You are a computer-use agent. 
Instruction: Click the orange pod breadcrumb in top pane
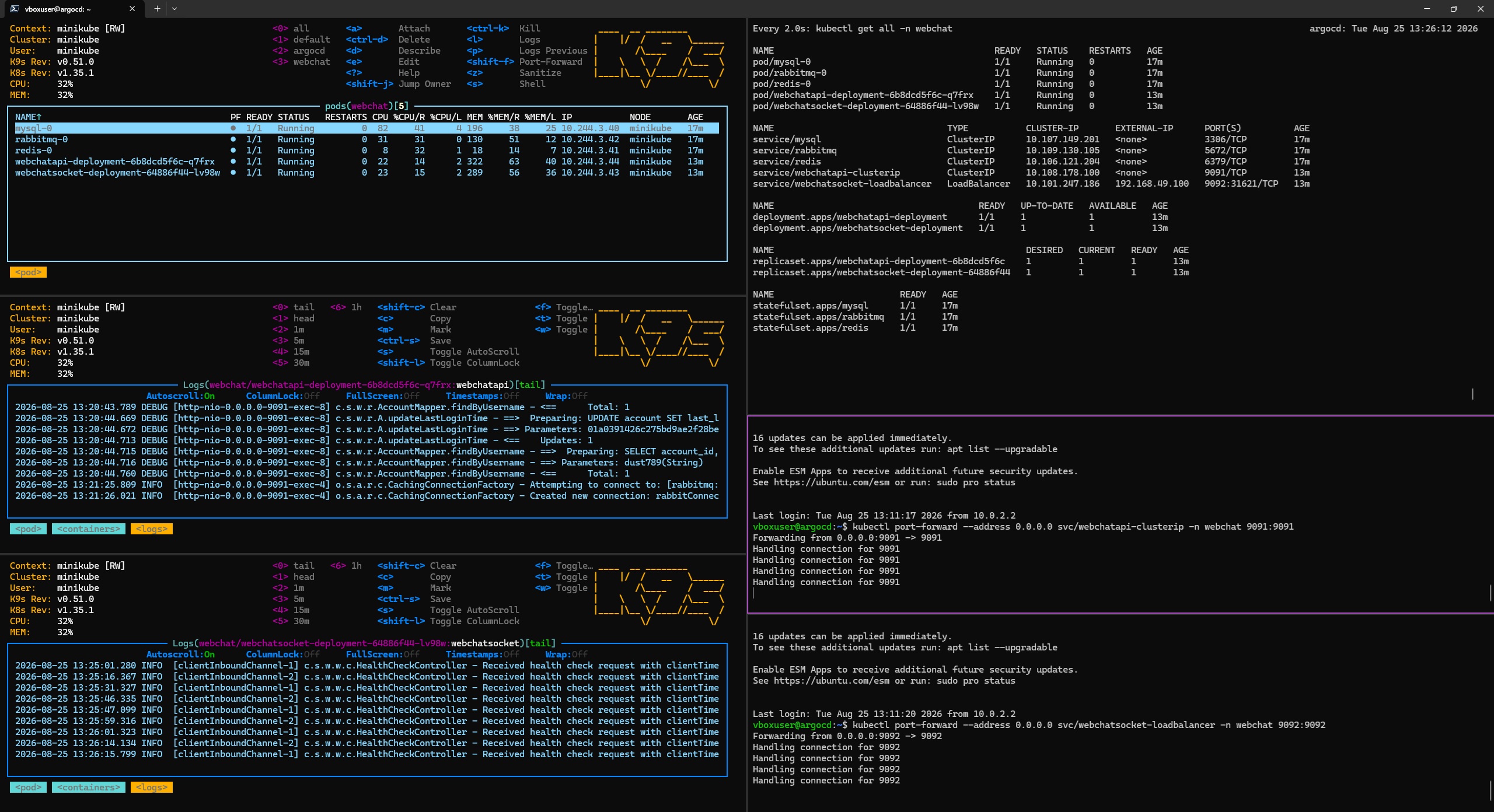(28, 272)
